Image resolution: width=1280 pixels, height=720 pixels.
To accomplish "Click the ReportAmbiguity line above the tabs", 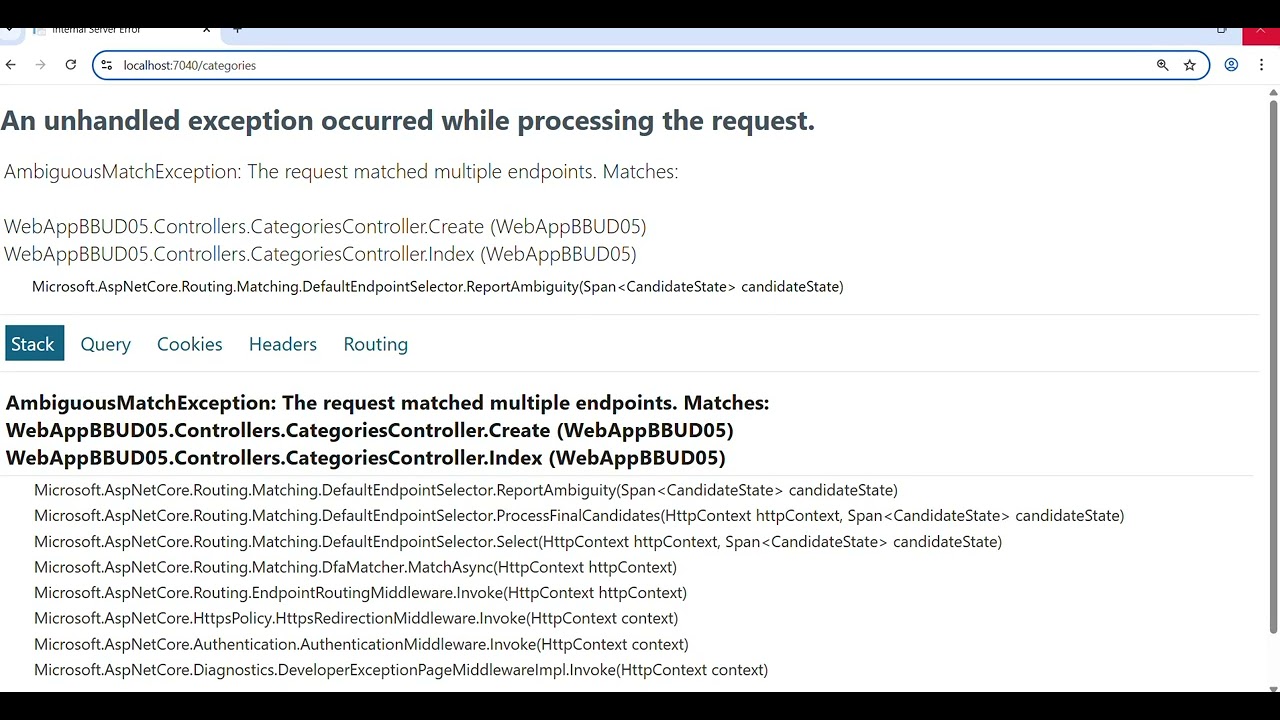I will tap(438, 287).
